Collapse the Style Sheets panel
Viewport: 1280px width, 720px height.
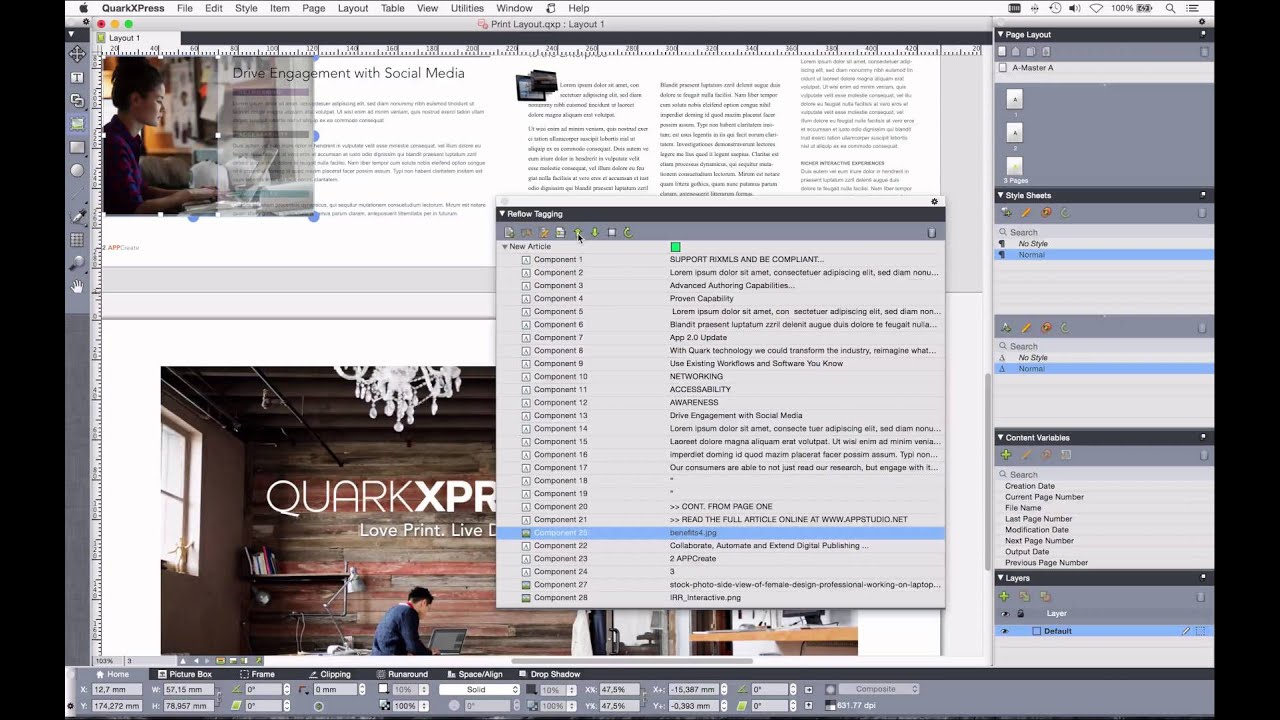coord(1000,196)
